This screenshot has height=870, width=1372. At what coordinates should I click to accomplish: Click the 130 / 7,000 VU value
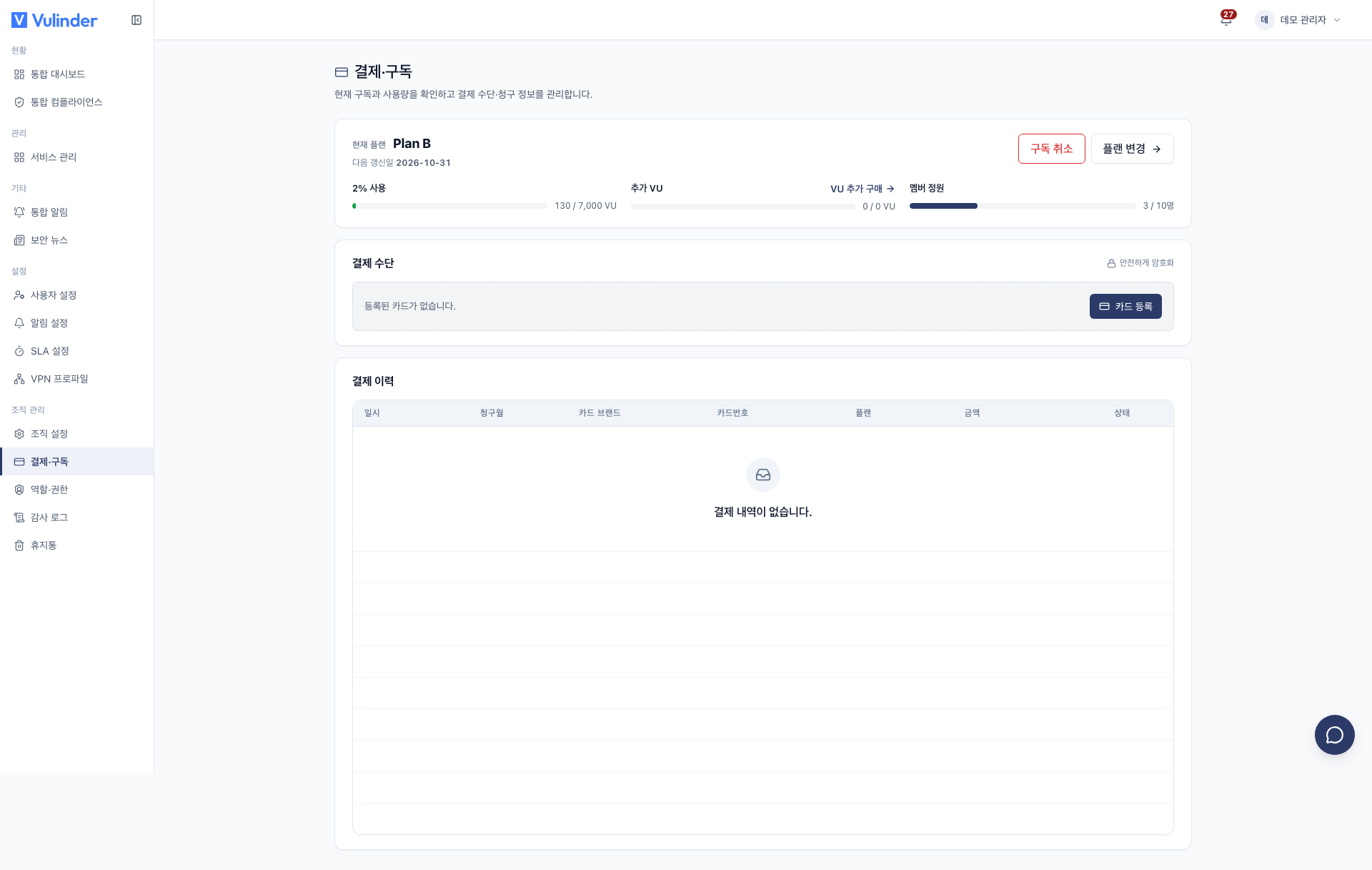(x=585, y=206)
